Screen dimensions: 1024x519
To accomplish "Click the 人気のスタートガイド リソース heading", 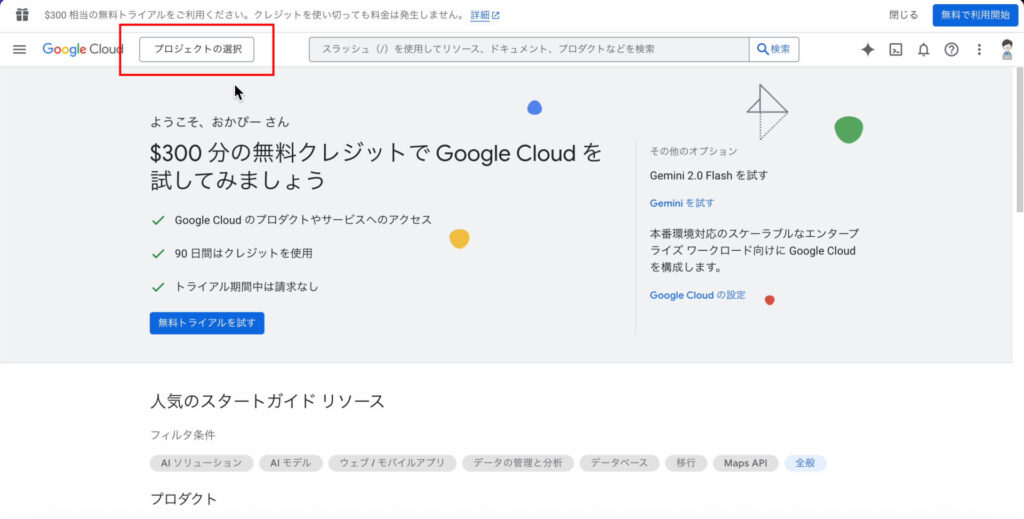I will (267, 401).
